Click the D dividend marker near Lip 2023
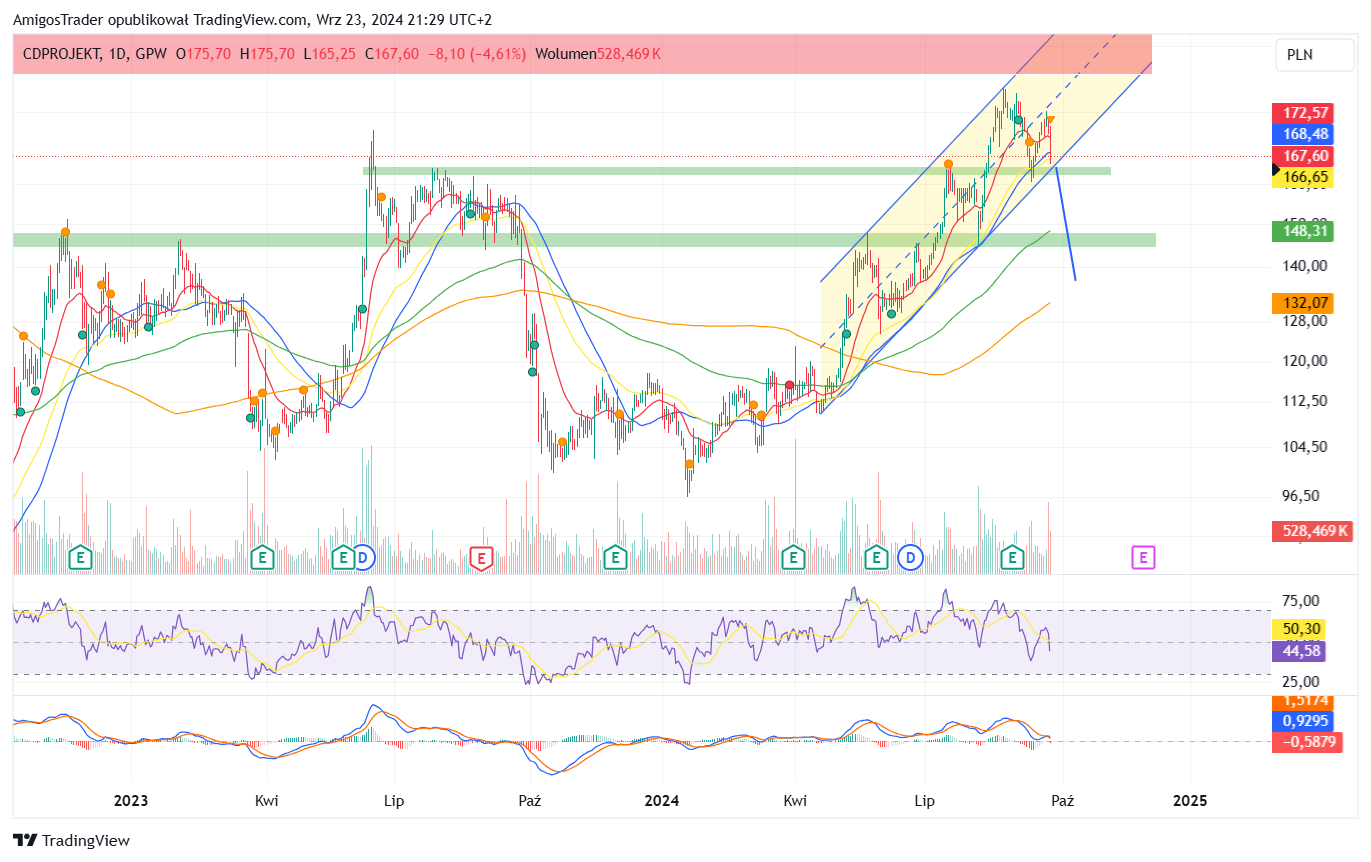Viewport: 1371px width, 862px height. [x=363, y=558]
